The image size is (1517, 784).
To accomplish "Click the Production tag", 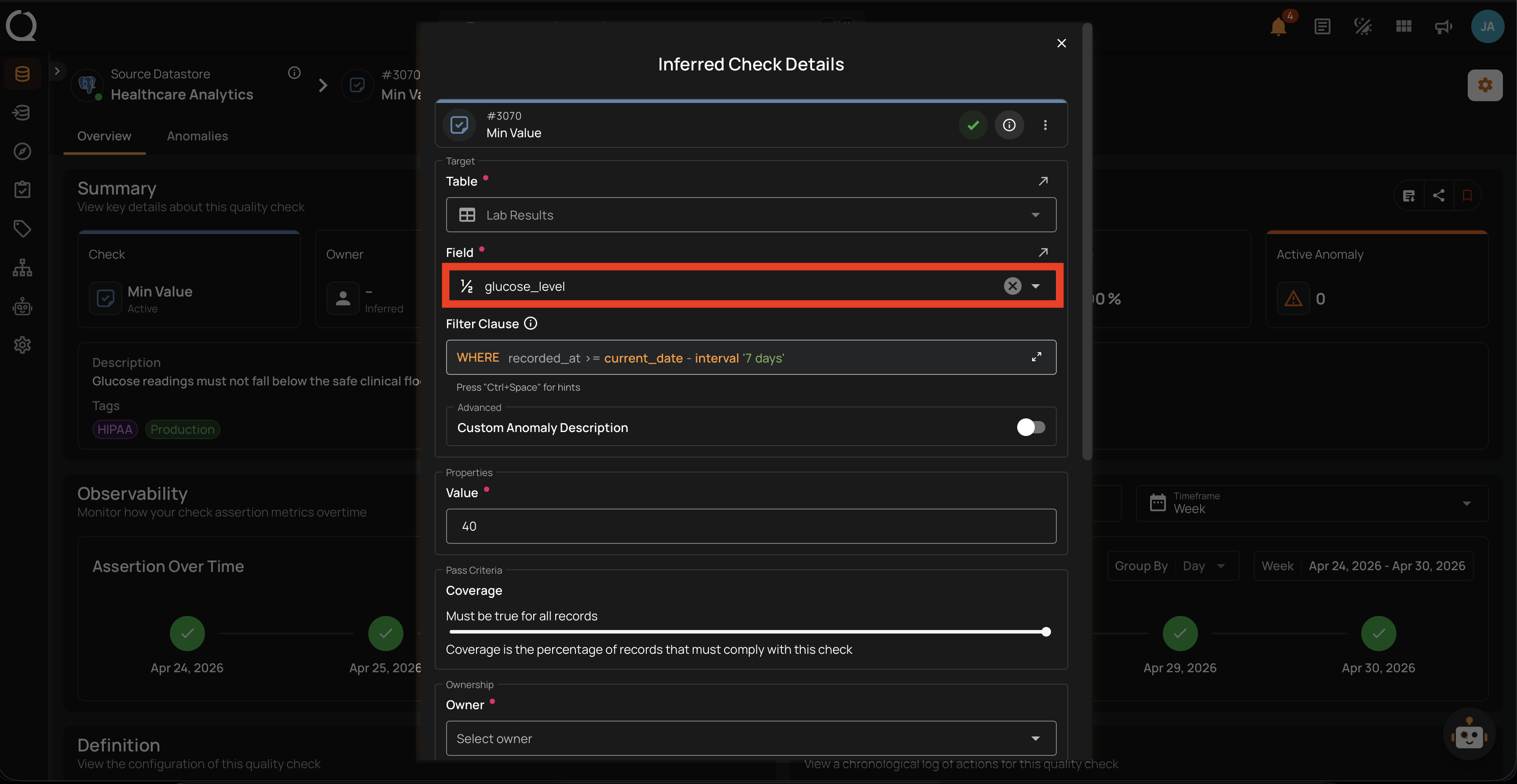I will coord(183,429).
